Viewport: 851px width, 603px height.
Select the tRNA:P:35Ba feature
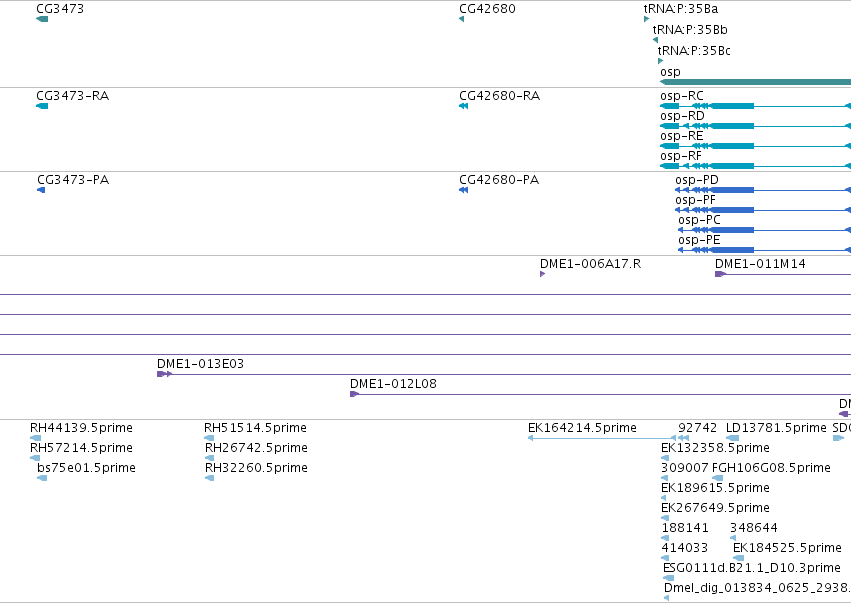[646, 19]
